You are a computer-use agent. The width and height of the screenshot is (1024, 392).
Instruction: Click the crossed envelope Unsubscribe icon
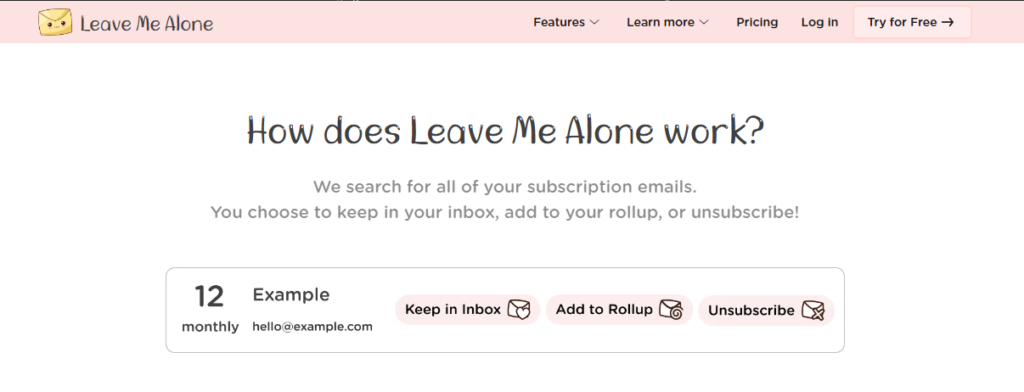[813, 310]
